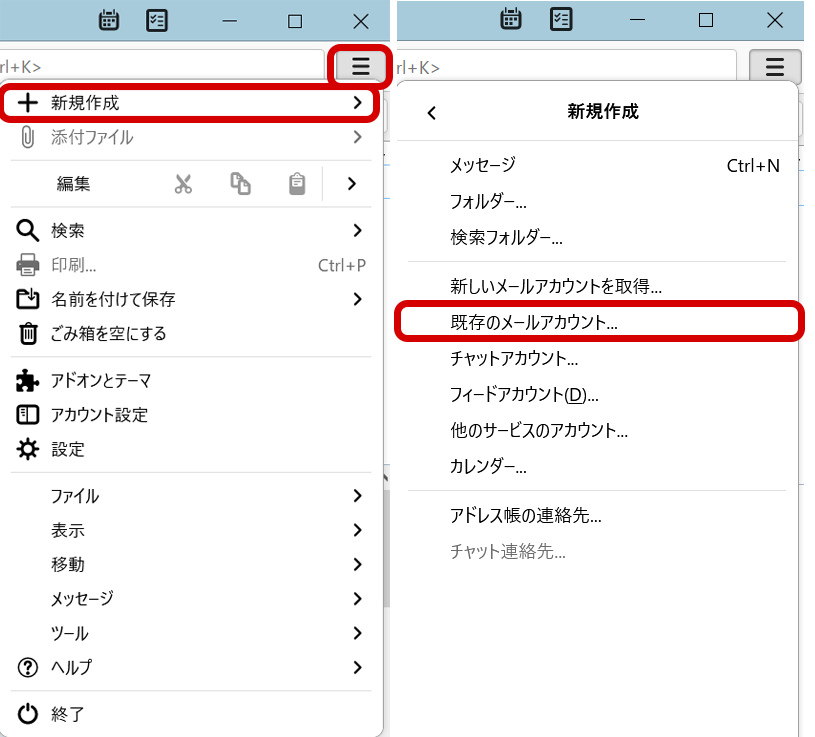Click the Cut scissors icon in the 編集 row
The image size is (815, 737).
pyautogui.click(x=183, y=184)
